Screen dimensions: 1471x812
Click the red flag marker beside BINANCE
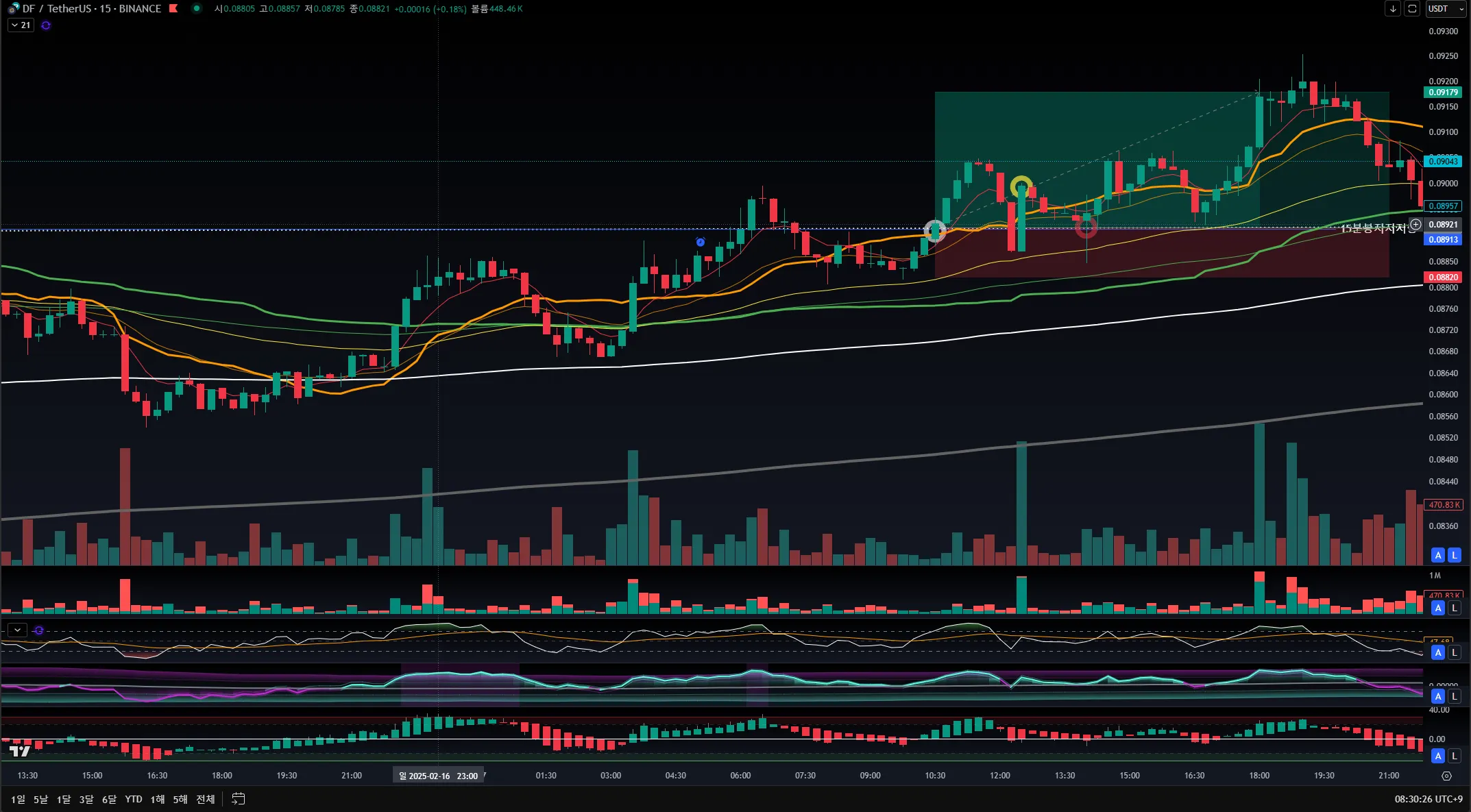(x=173, y=8)
